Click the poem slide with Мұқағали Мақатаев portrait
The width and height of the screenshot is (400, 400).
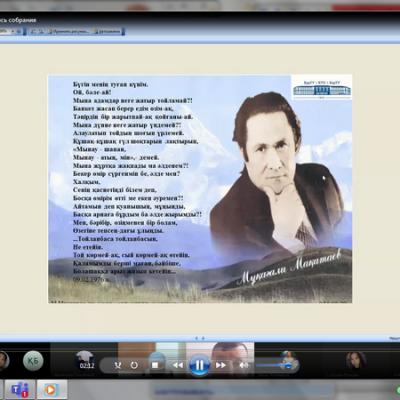coord(200,189)
